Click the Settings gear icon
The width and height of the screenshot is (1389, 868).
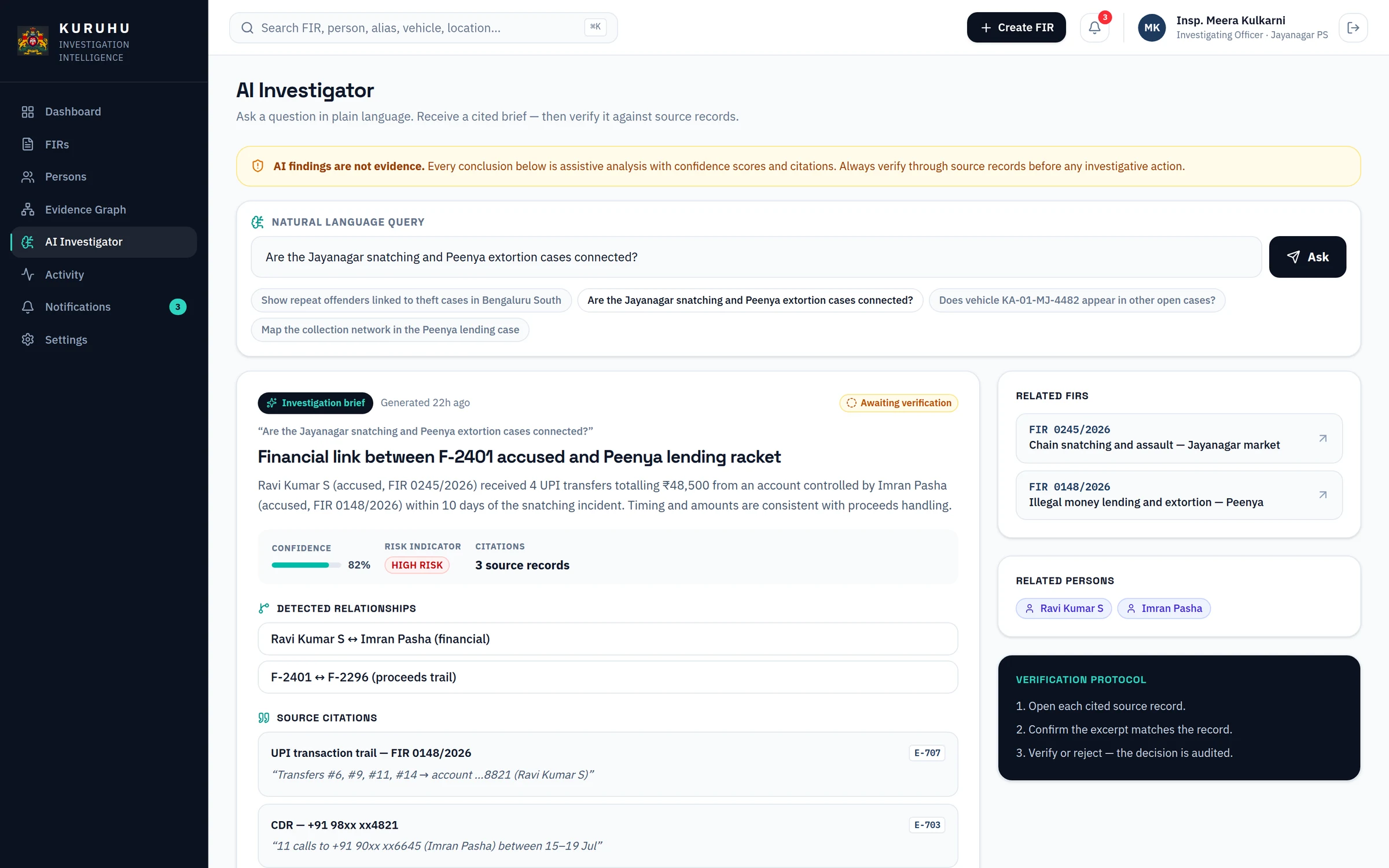(x=28, y=340)
